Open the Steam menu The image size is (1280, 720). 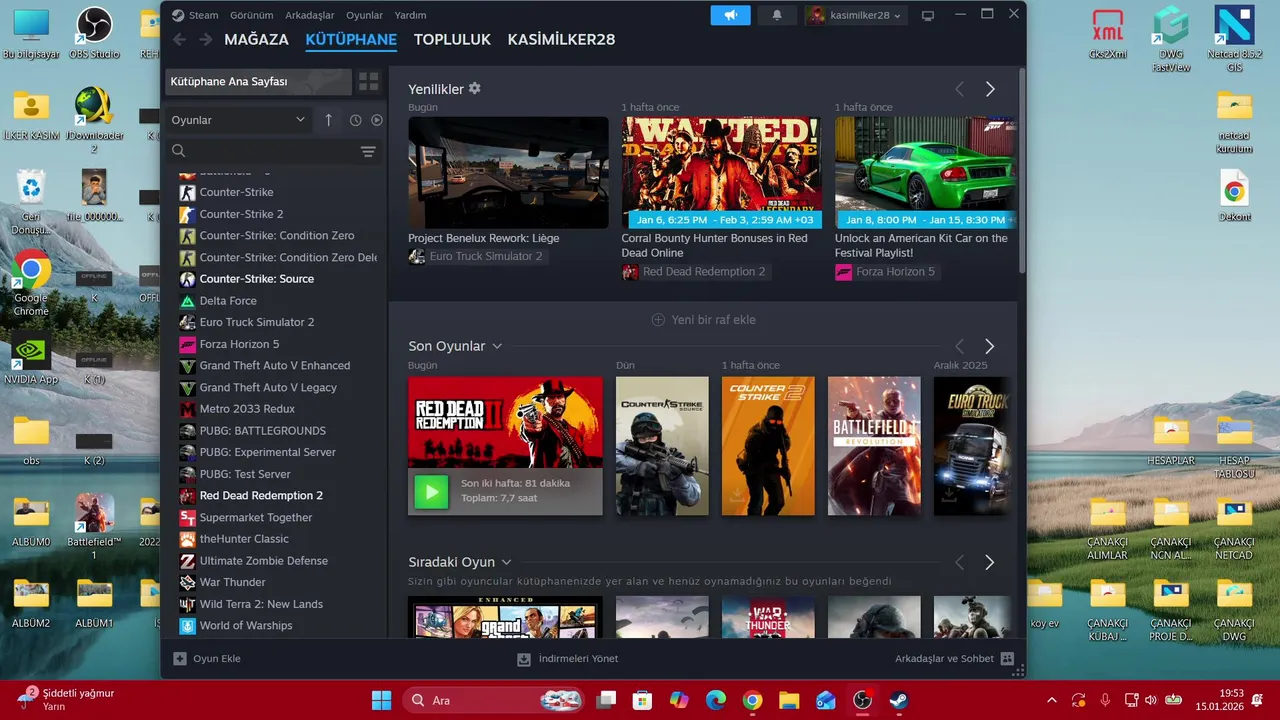(x=203, y=15)
